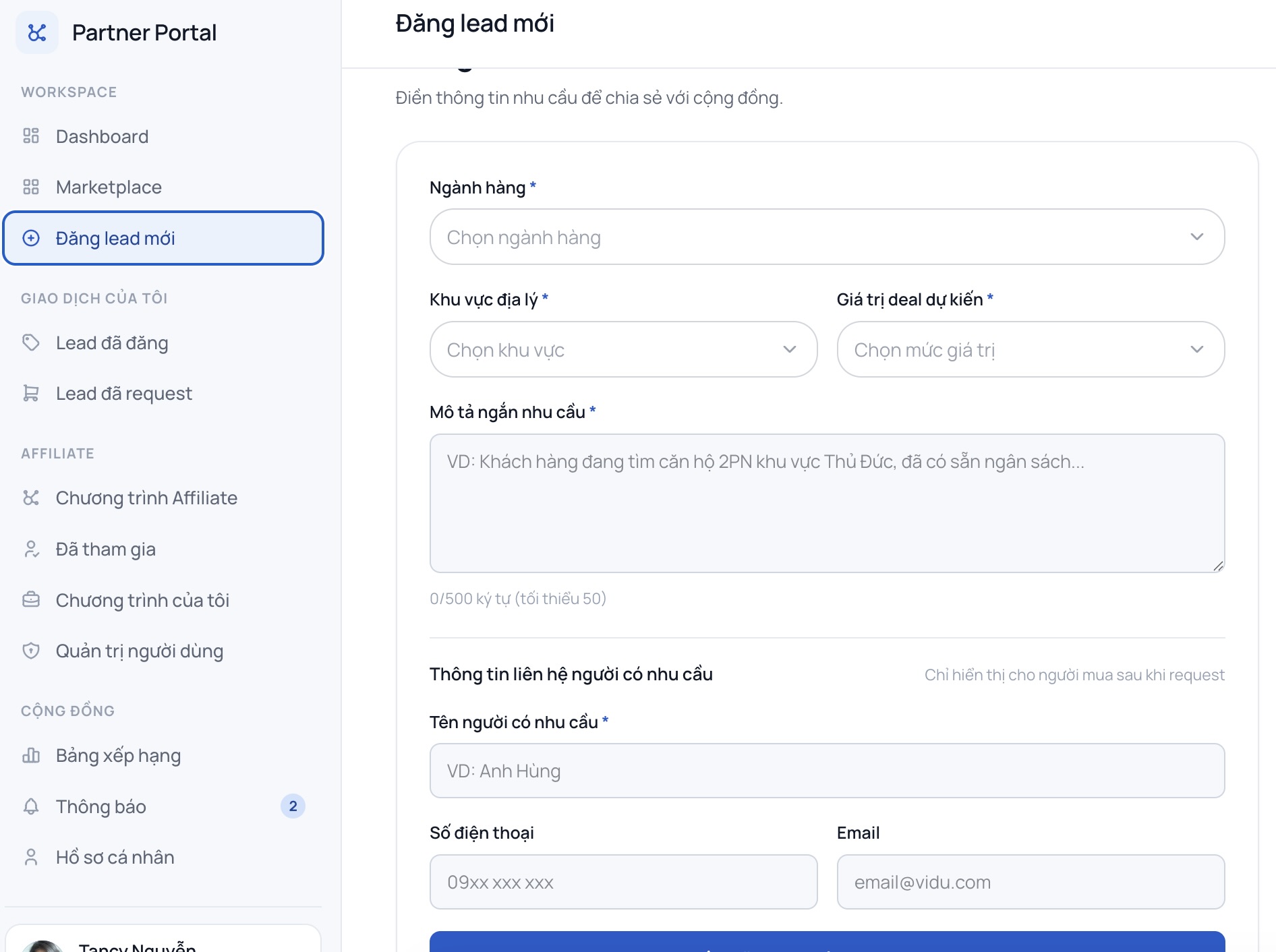
Task: Click the 'Khu vực địa lý' field label
Action: tap(484, 299)
